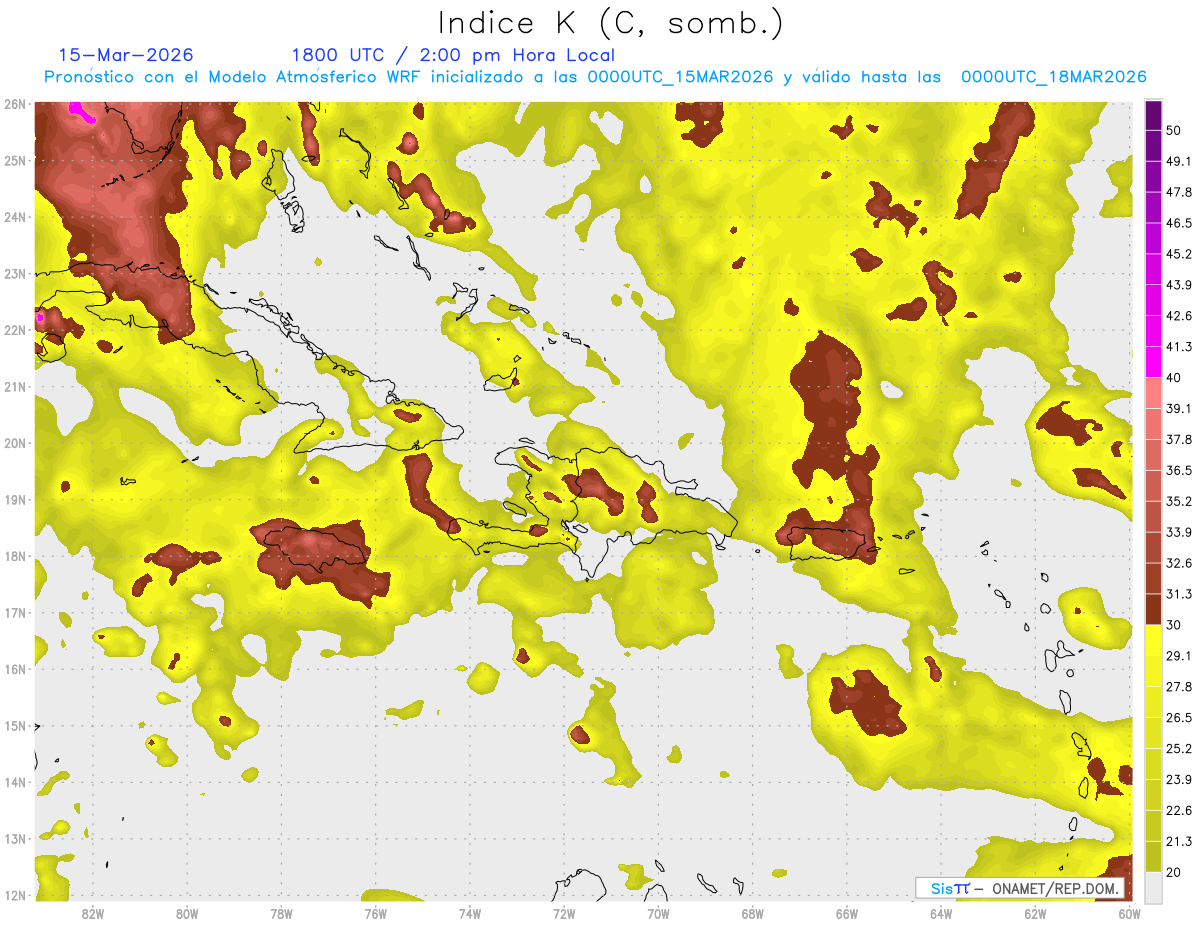Click the 80W longitude label

click(186, 913)
